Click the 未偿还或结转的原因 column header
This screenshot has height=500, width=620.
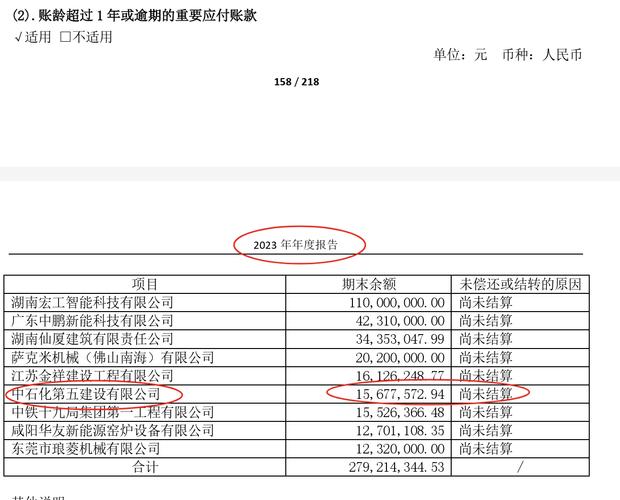coord(520,284)
